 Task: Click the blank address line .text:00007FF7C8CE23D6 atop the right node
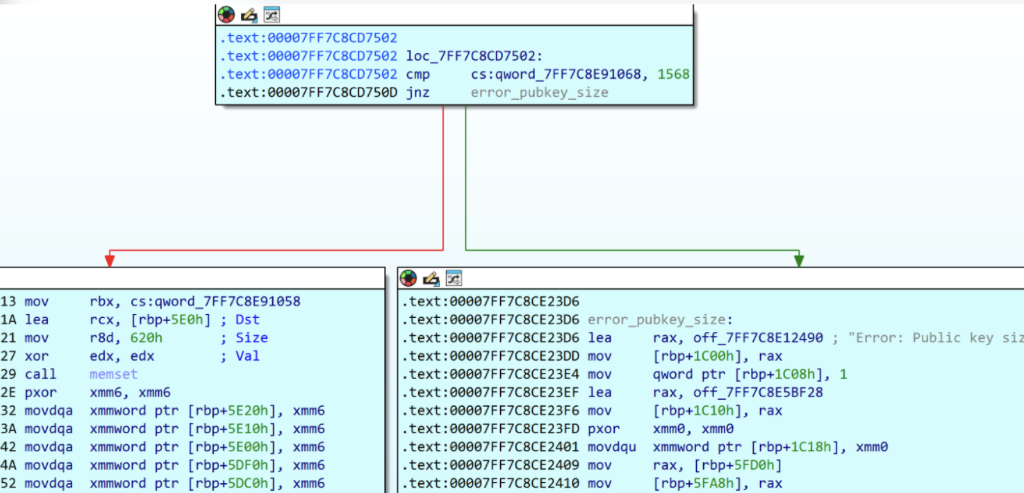(x=490, y=302)
